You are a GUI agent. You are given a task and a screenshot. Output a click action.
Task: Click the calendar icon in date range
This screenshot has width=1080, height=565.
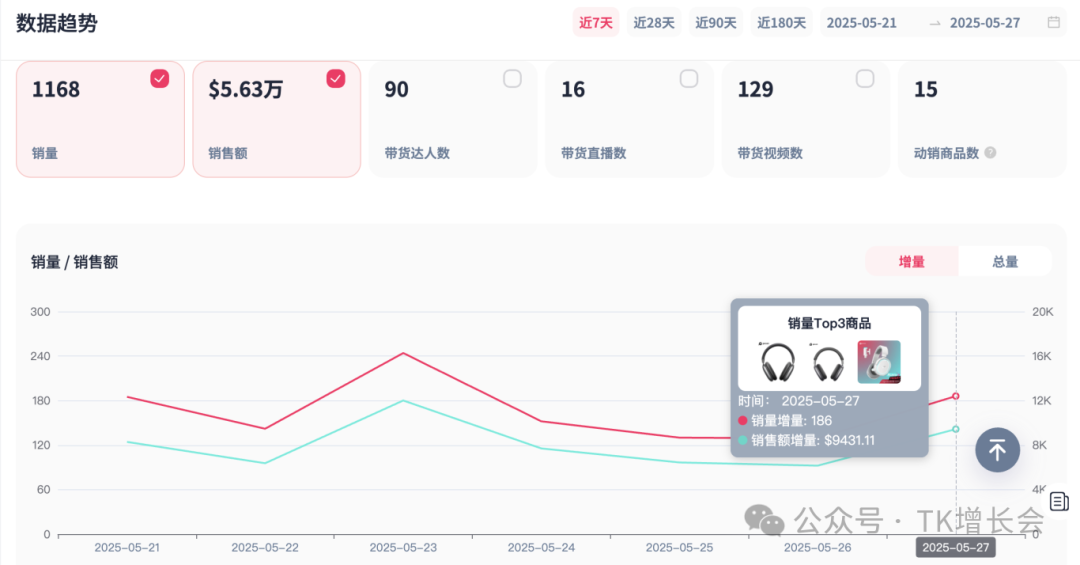coord(1053,22)
